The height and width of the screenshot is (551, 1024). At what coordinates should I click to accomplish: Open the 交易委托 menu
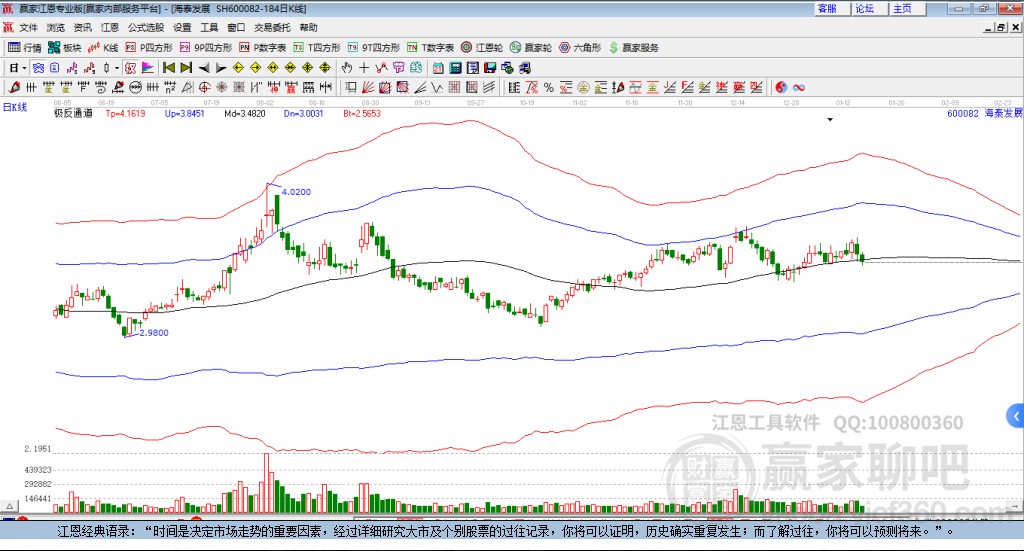pyautogui.click(x=272, y=27)
